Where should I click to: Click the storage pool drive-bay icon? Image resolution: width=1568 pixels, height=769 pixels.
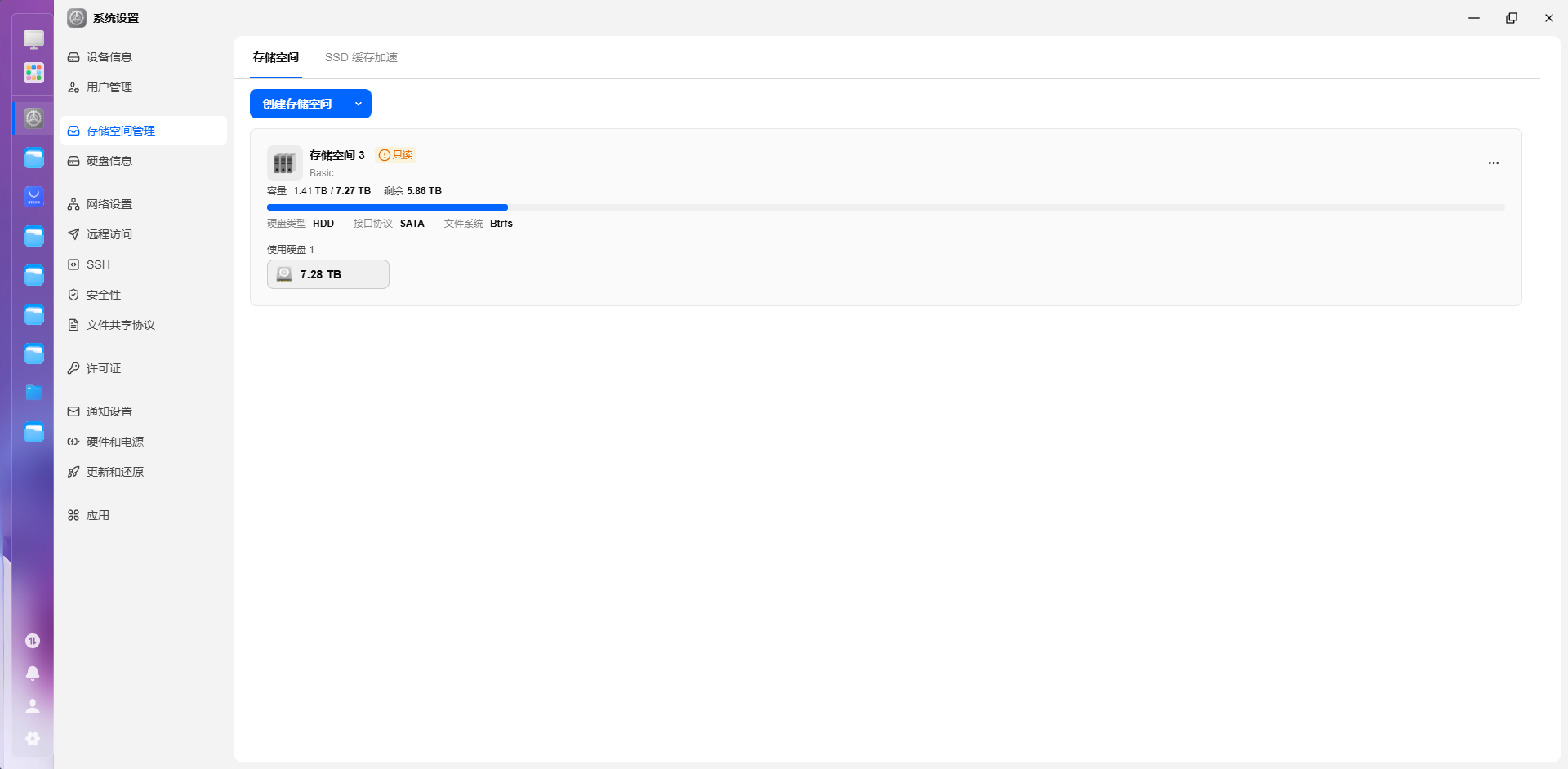click(284, 163)
